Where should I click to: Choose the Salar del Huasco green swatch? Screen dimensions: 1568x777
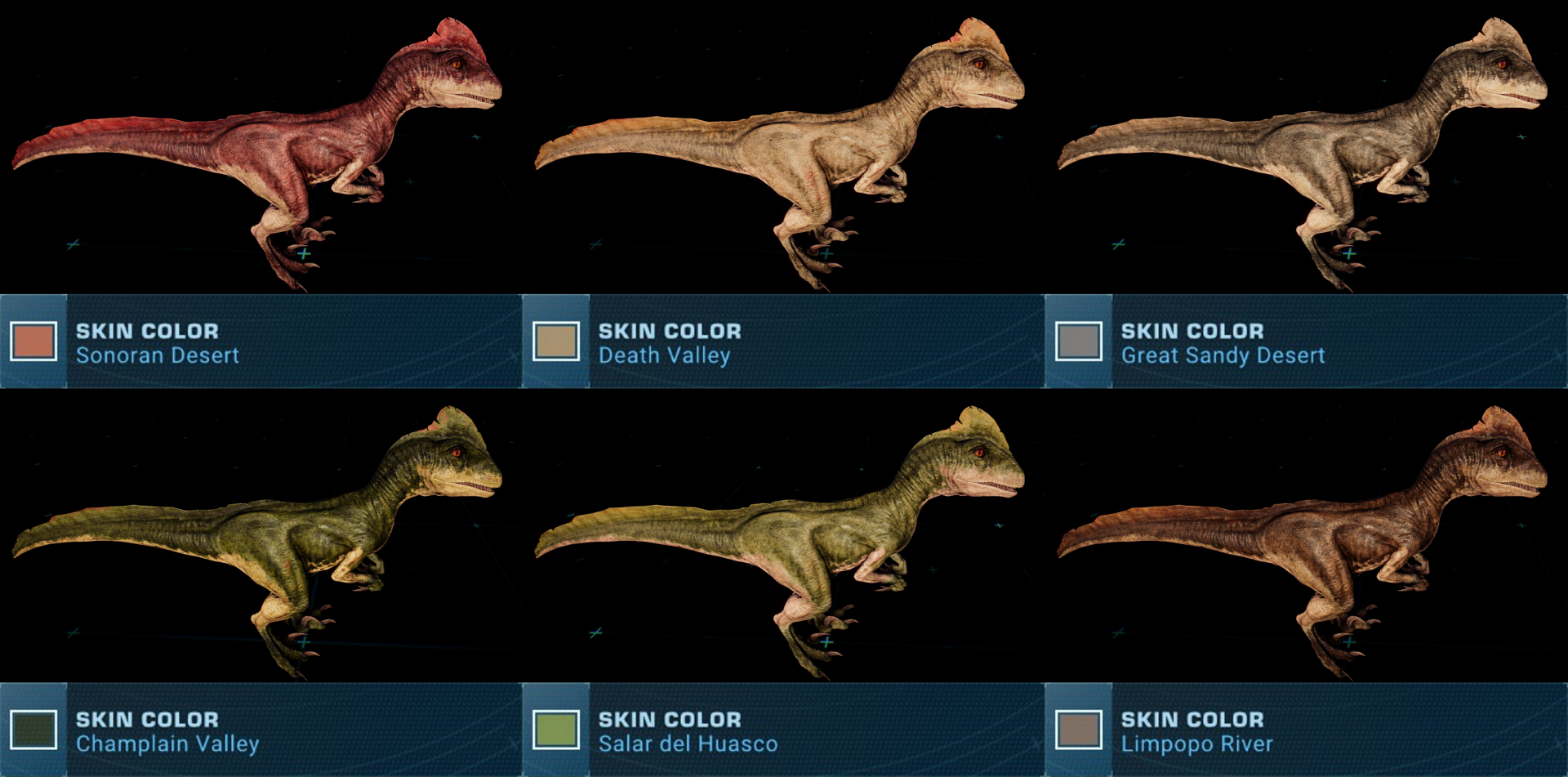click(x=556, y=730)
